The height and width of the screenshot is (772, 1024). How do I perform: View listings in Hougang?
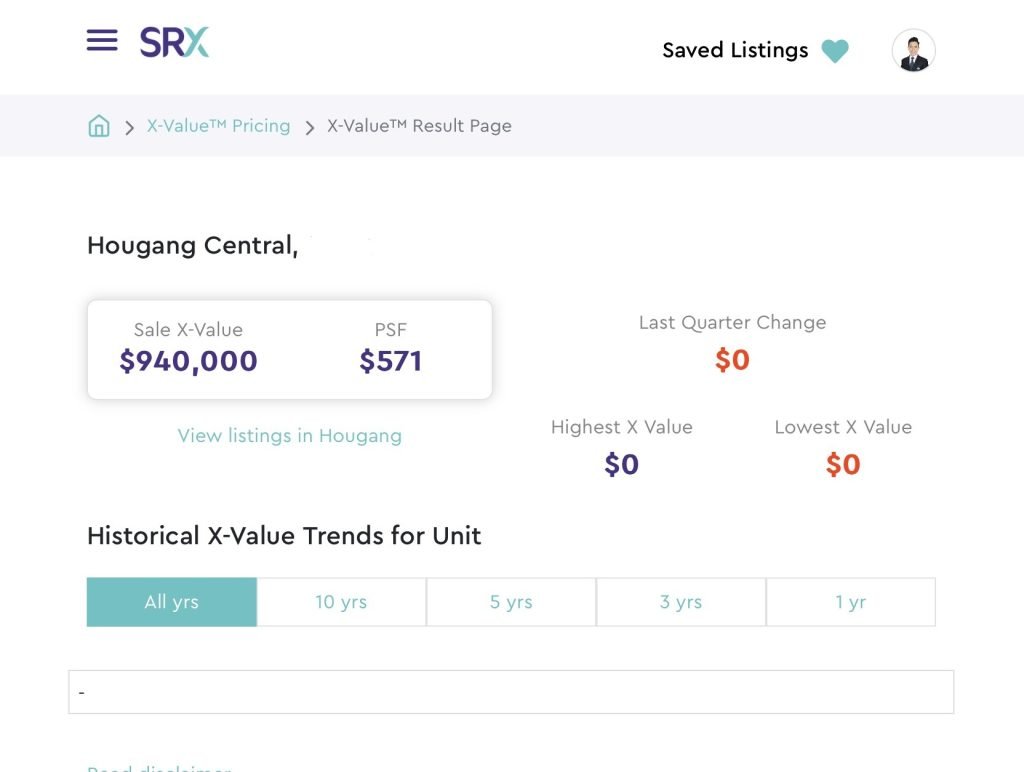click(289, 436)
